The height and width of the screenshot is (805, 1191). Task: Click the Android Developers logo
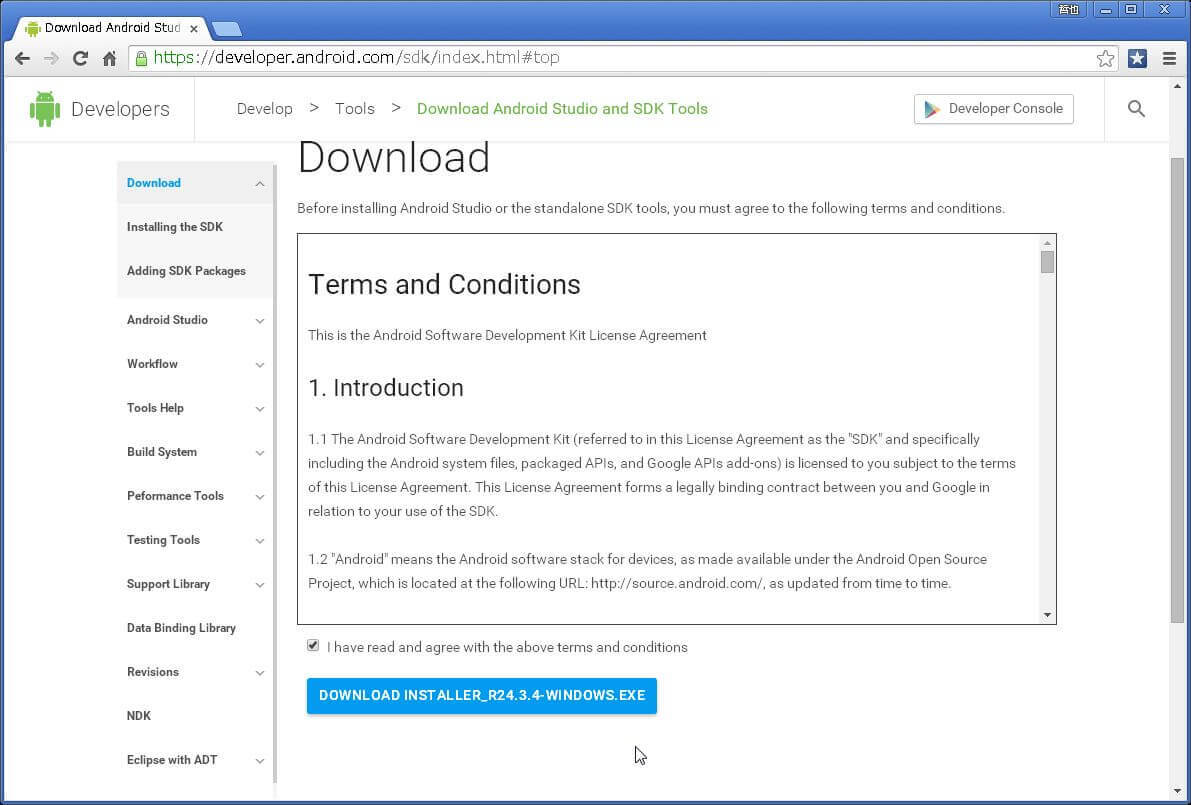tap(99, 109)
